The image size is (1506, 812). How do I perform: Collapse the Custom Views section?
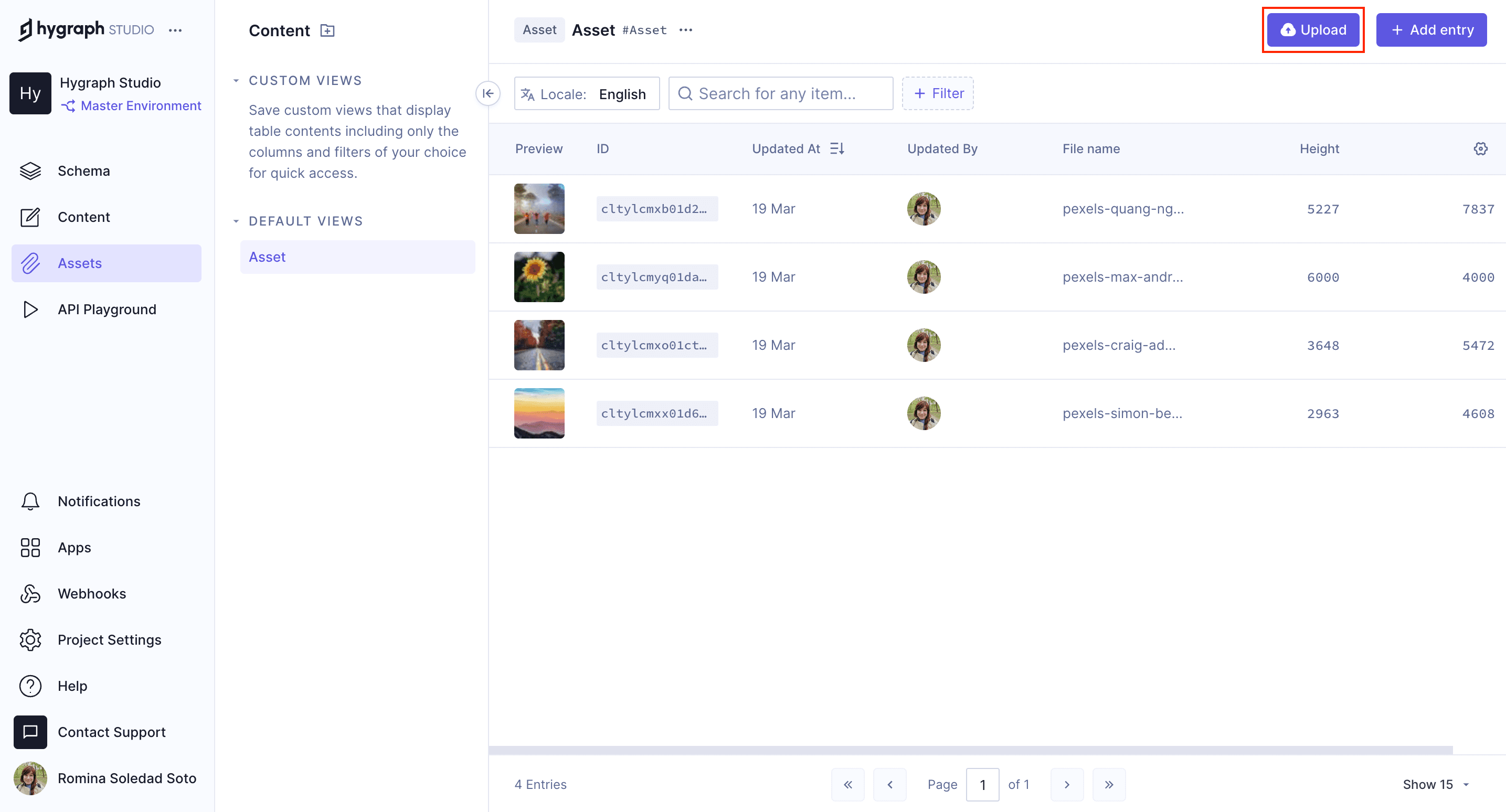(x=236, y=81)
